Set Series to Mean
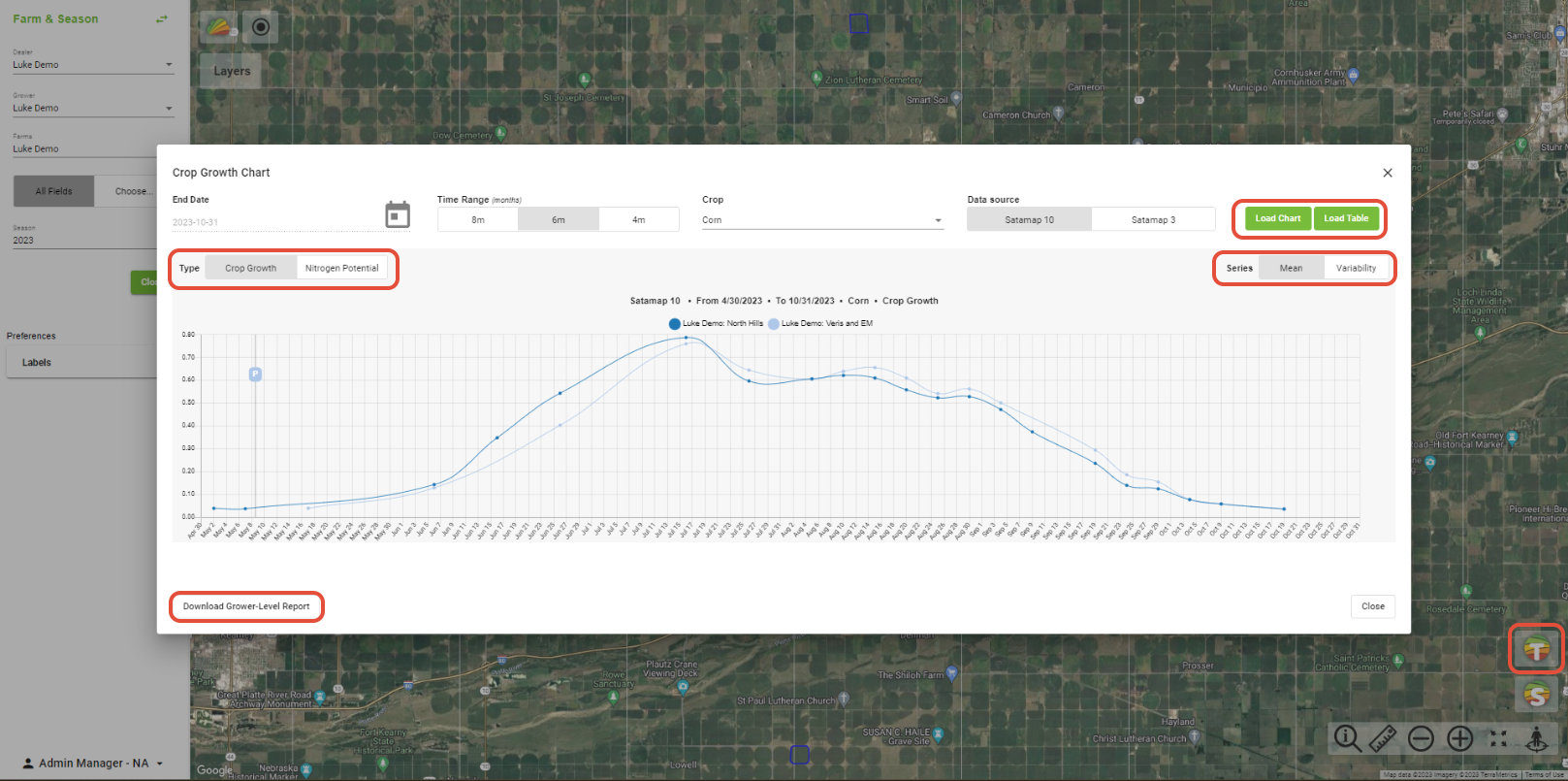This screenshot has width=1568, height=781. click(x=1291, y=268)
